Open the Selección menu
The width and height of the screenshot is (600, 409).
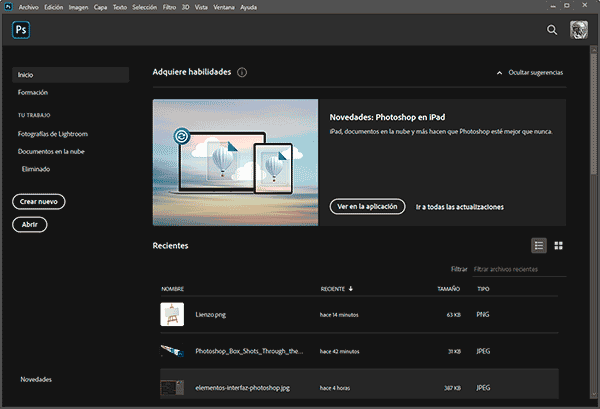click(145, 7)
